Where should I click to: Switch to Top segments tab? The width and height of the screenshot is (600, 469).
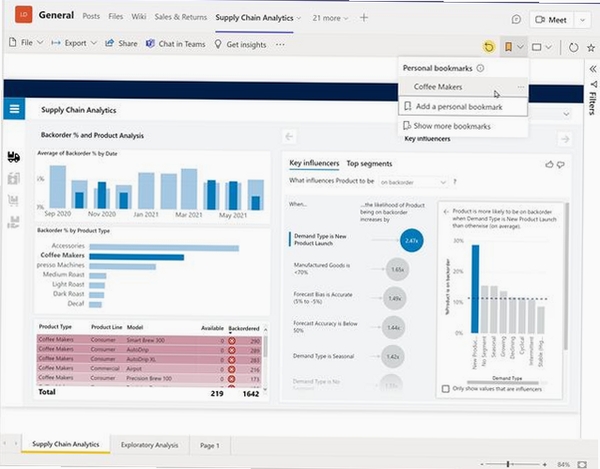pyautogui.click(x=369, y=164)
